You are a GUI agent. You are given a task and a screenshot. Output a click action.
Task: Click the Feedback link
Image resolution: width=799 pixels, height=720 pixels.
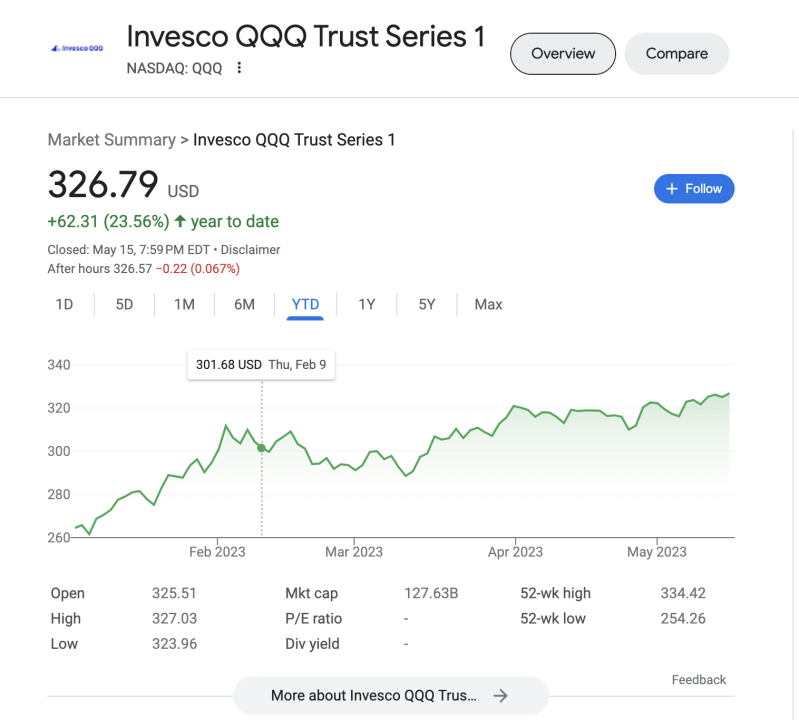(699, 680)
